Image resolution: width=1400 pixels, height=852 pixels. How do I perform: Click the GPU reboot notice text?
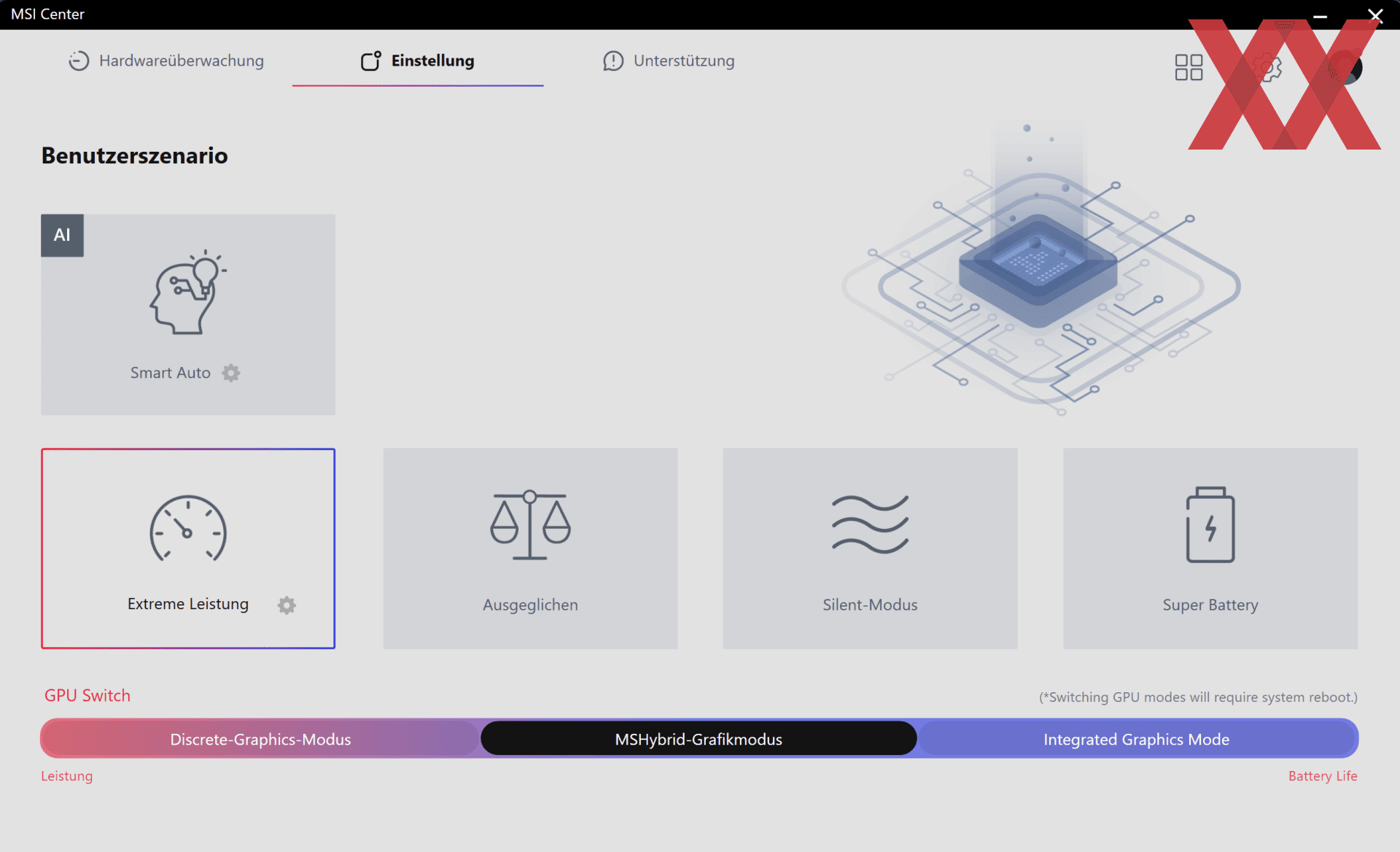point(1198,697)
